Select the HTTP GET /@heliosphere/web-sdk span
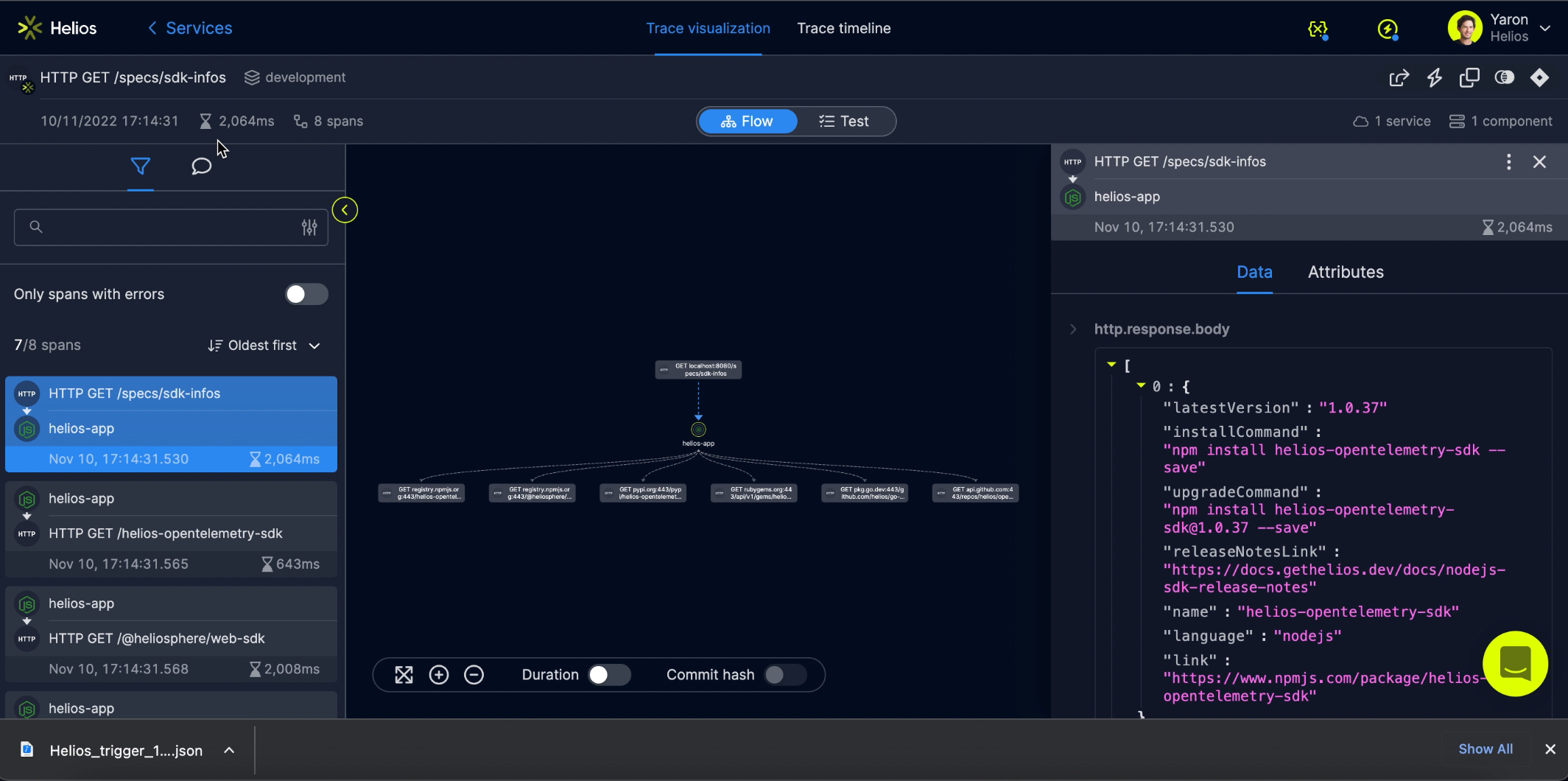Image resolution: width=1568 pixels, height=781 pixels. click(x=171, y=634)
